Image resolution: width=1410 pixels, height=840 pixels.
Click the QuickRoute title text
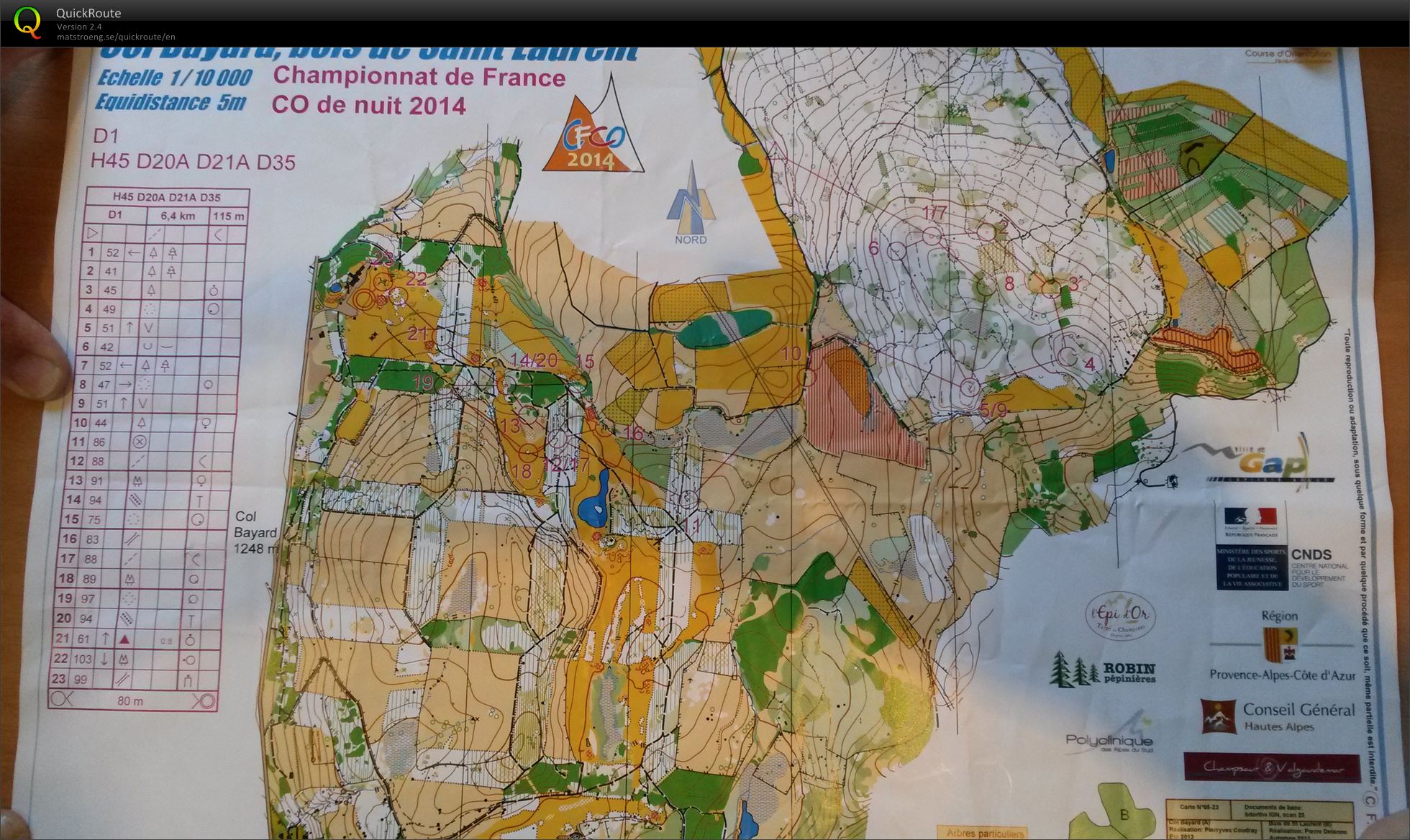point(88,13)
